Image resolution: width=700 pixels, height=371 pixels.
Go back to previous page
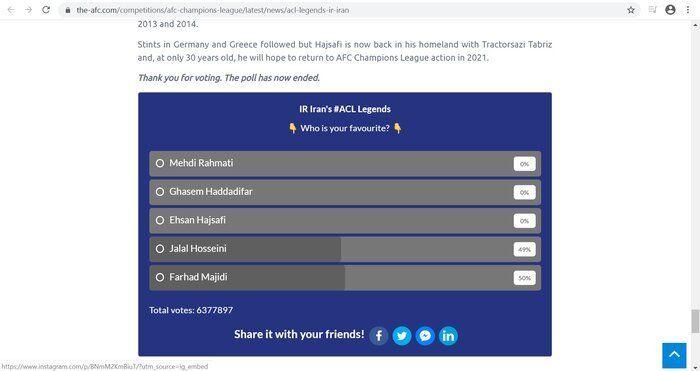11,10
